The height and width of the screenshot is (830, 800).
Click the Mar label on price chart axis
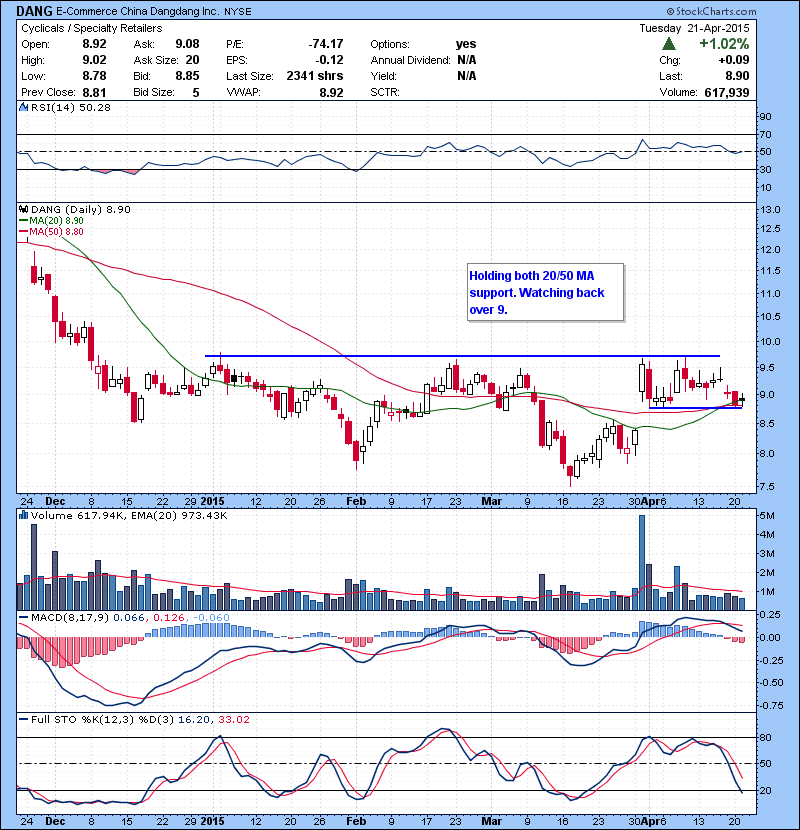491,501
